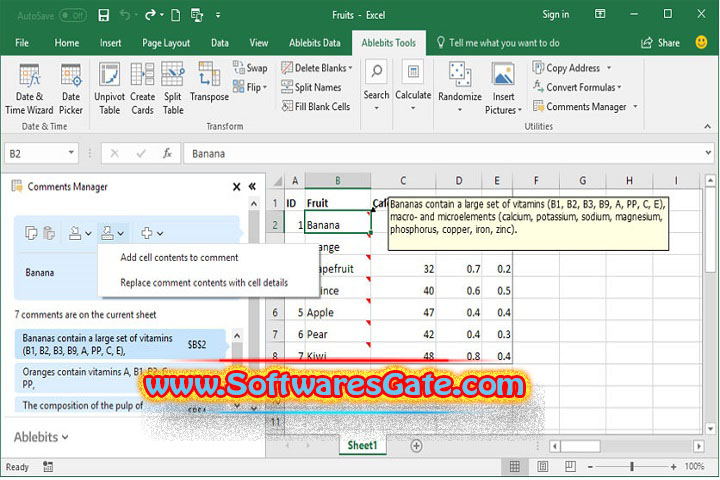This screenshot has height=480, width=720.
Task: Click the Redo arrow in the title bar
Action: 150,15
